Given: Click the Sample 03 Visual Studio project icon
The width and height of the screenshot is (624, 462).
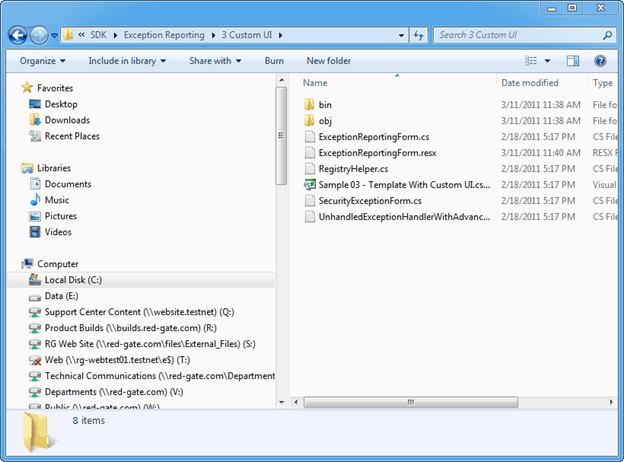Looking at the screenshot, I should (310, 185).
